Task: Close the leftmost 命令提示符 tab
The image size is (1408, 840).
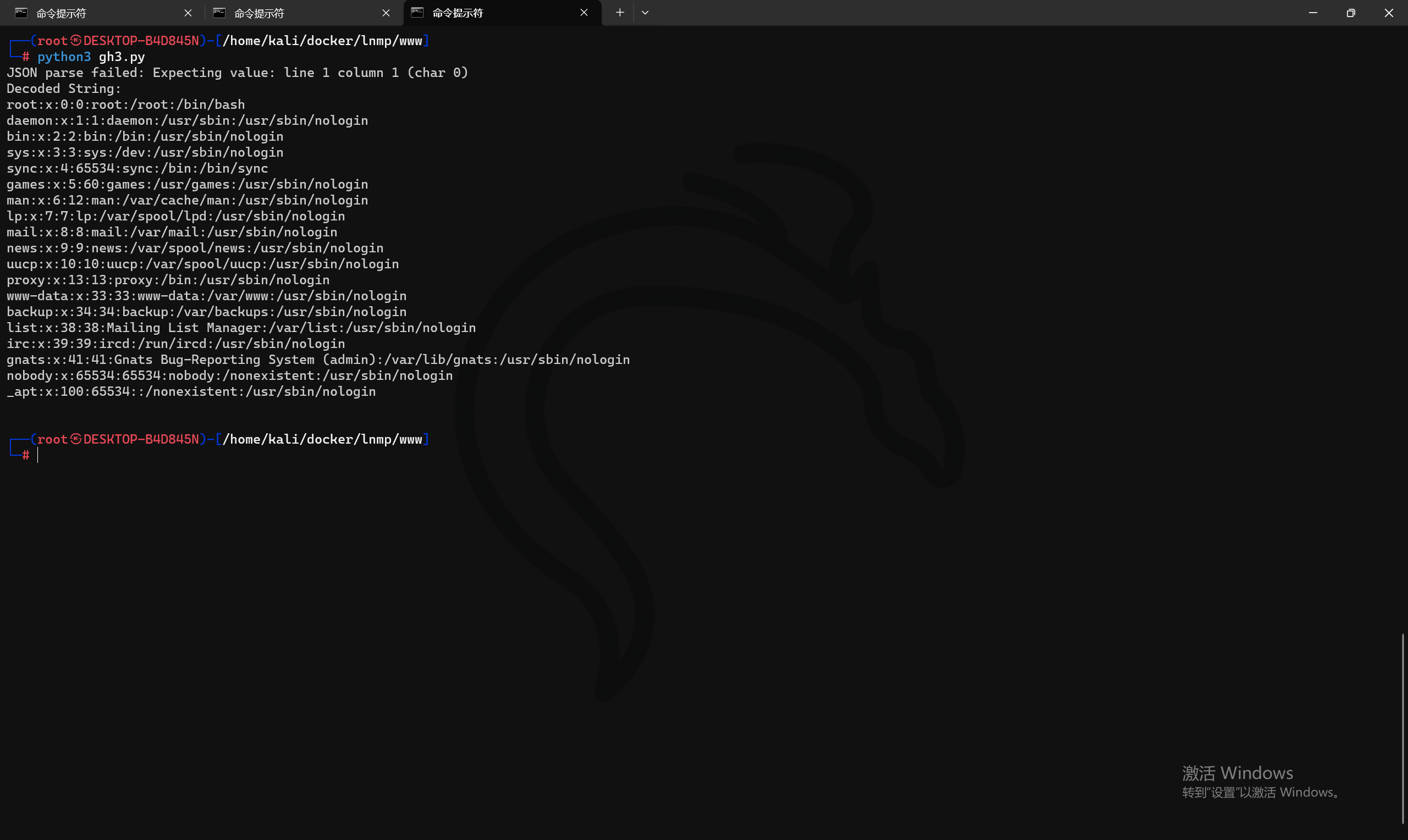Action: 188,13
